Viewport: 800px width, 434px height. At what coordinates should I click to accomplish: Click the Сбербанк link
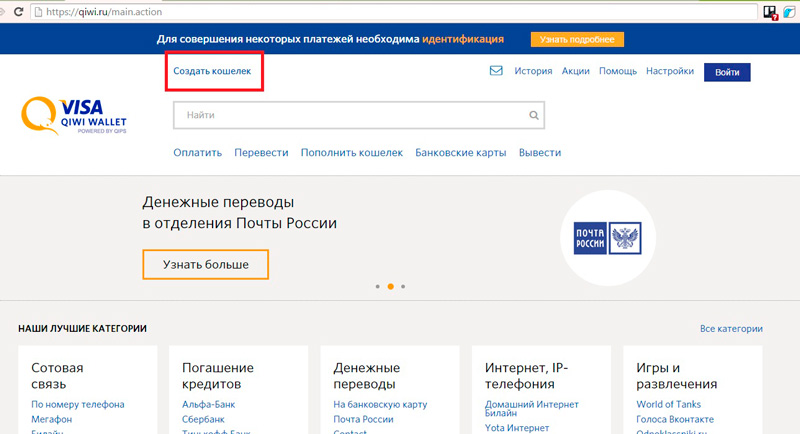(x=203, y=419)
